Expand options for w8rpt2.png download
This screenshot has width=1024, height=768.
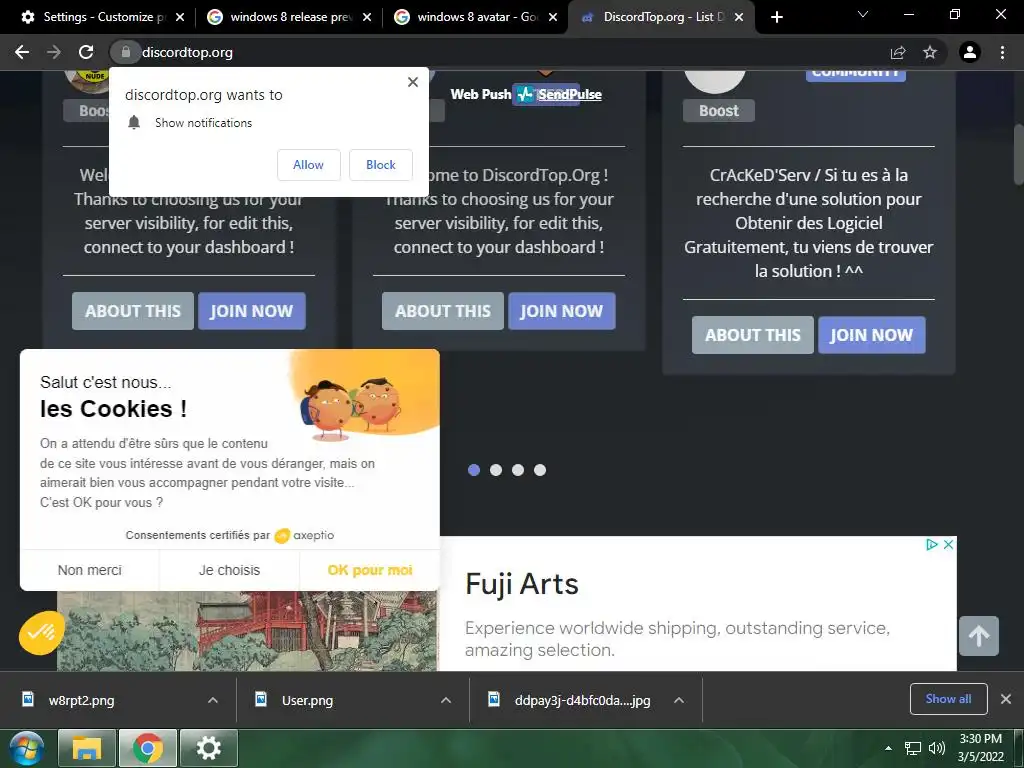213,700
